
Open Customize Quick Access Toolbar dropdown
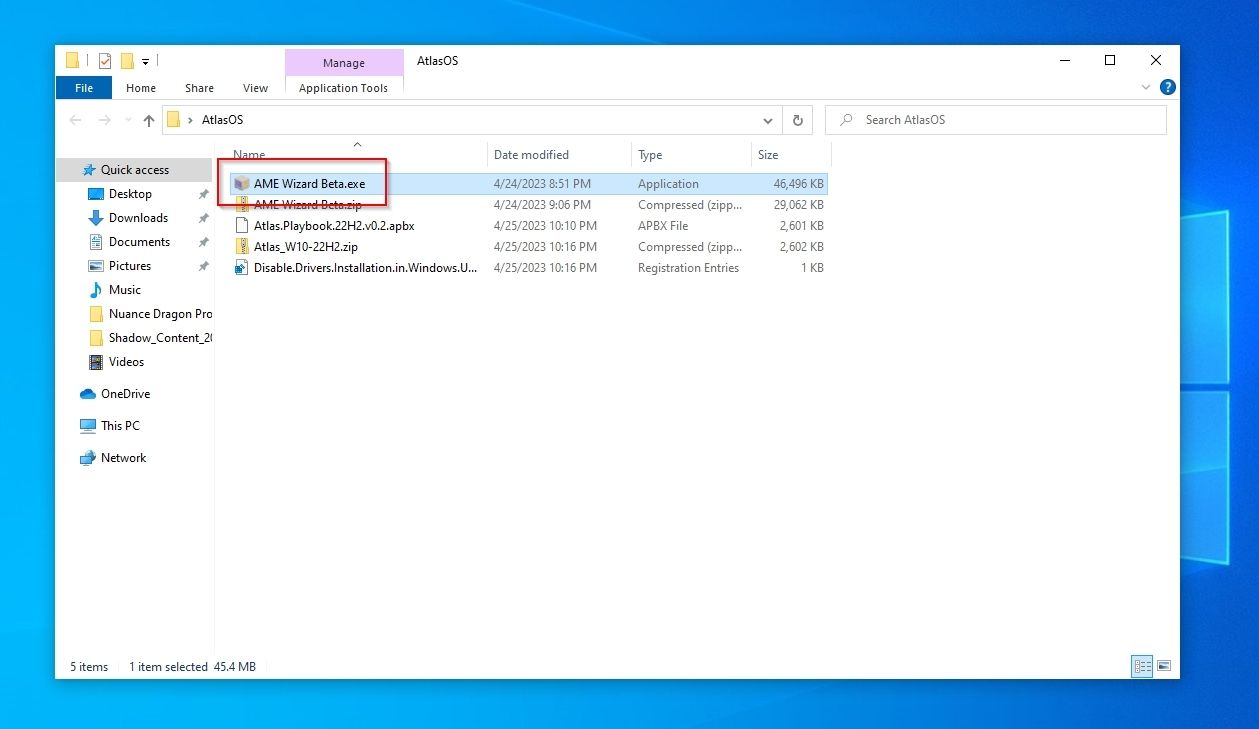tap(145, 61)
